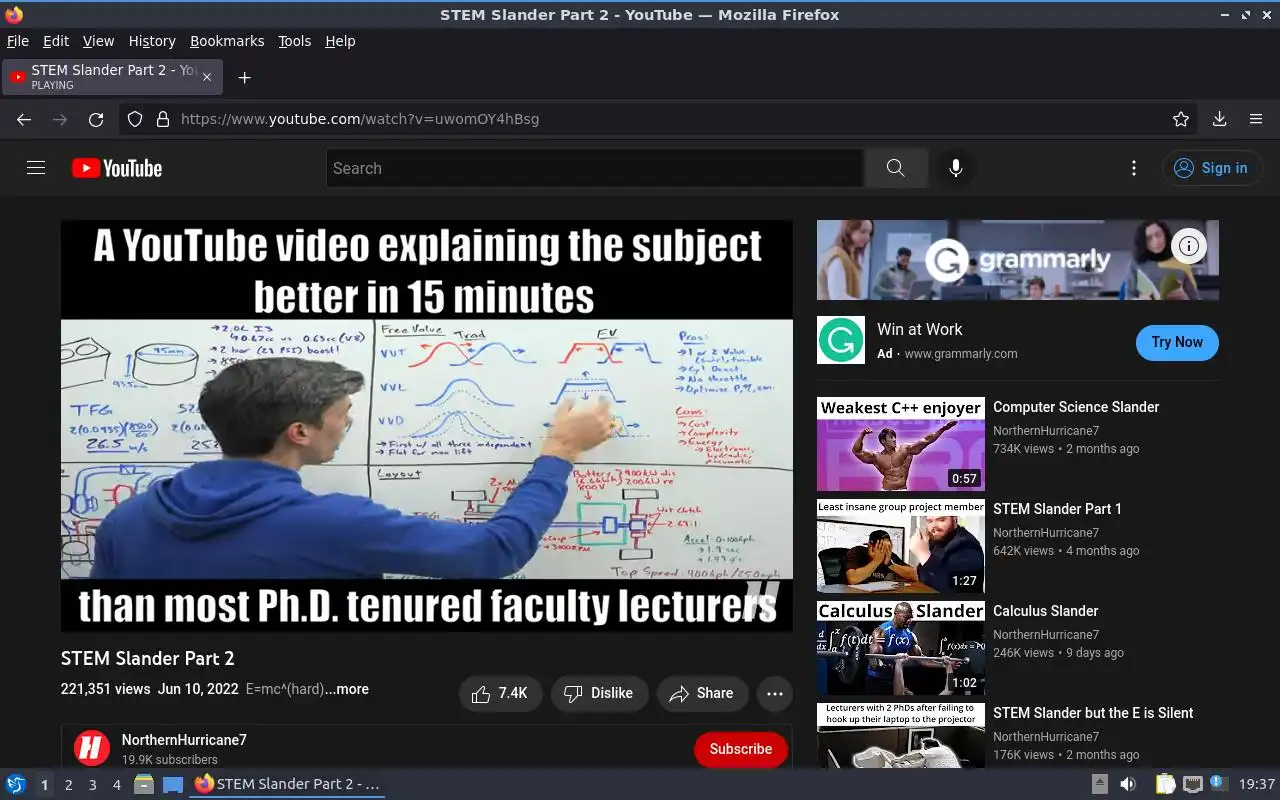This screenshot has width=1280, height=800.
Task: View site security lock info
Action: (x=163, y=119)
